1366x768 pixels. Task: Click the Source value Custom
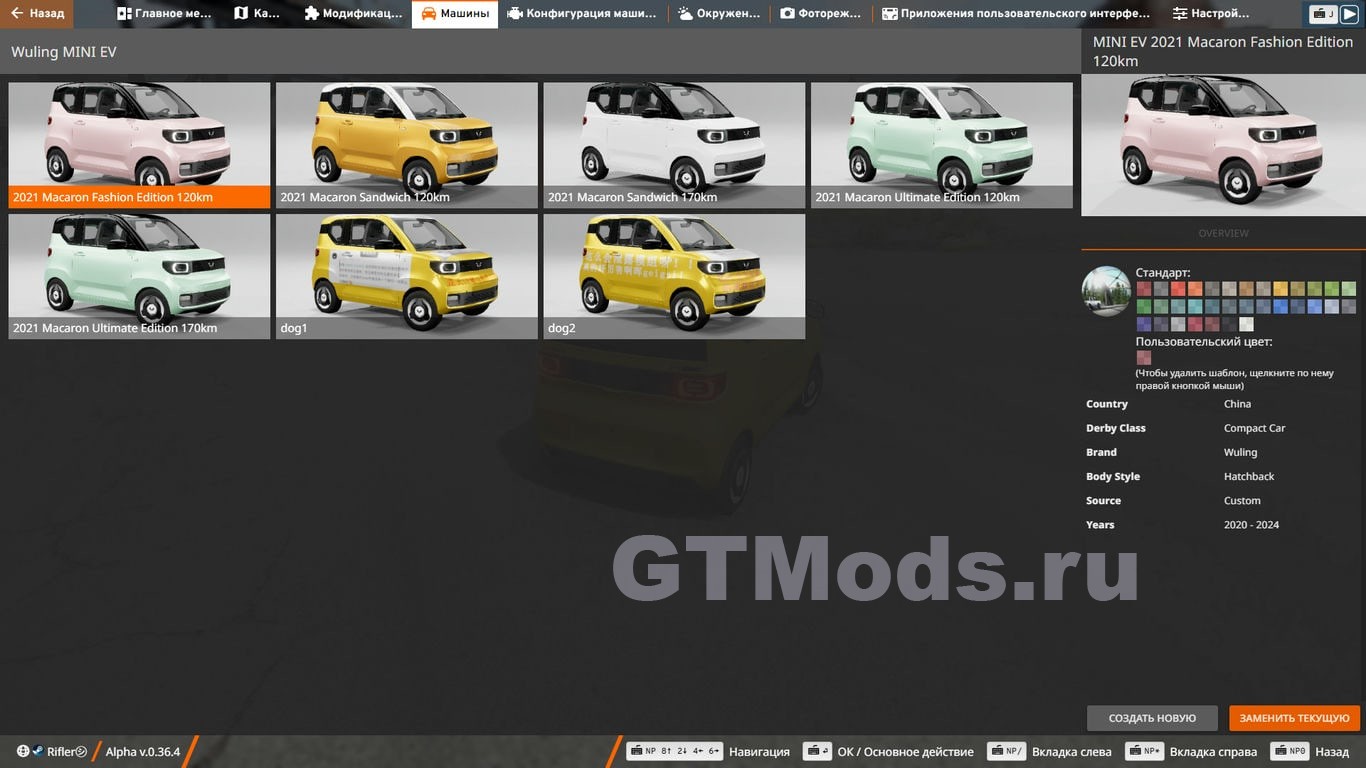coord(1242,500)
